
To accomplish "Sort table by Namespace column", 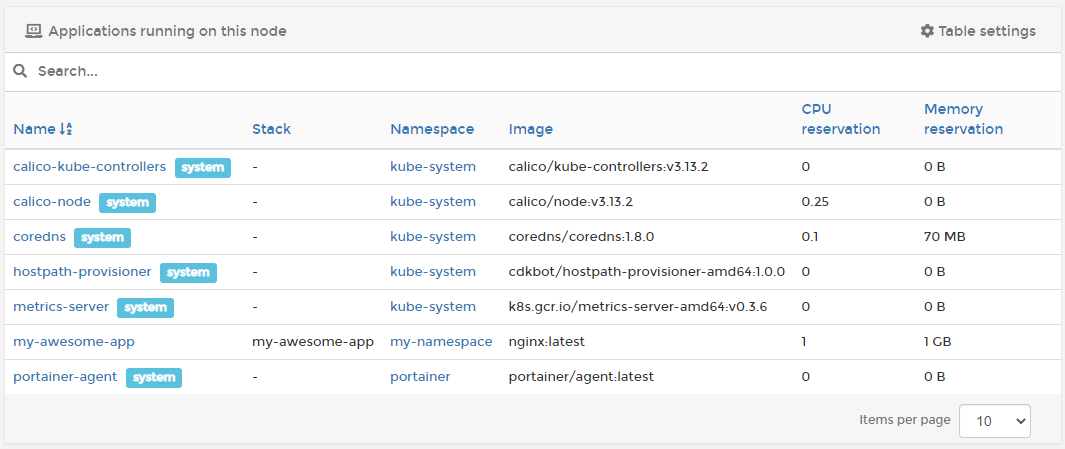I will pos(432,129).
